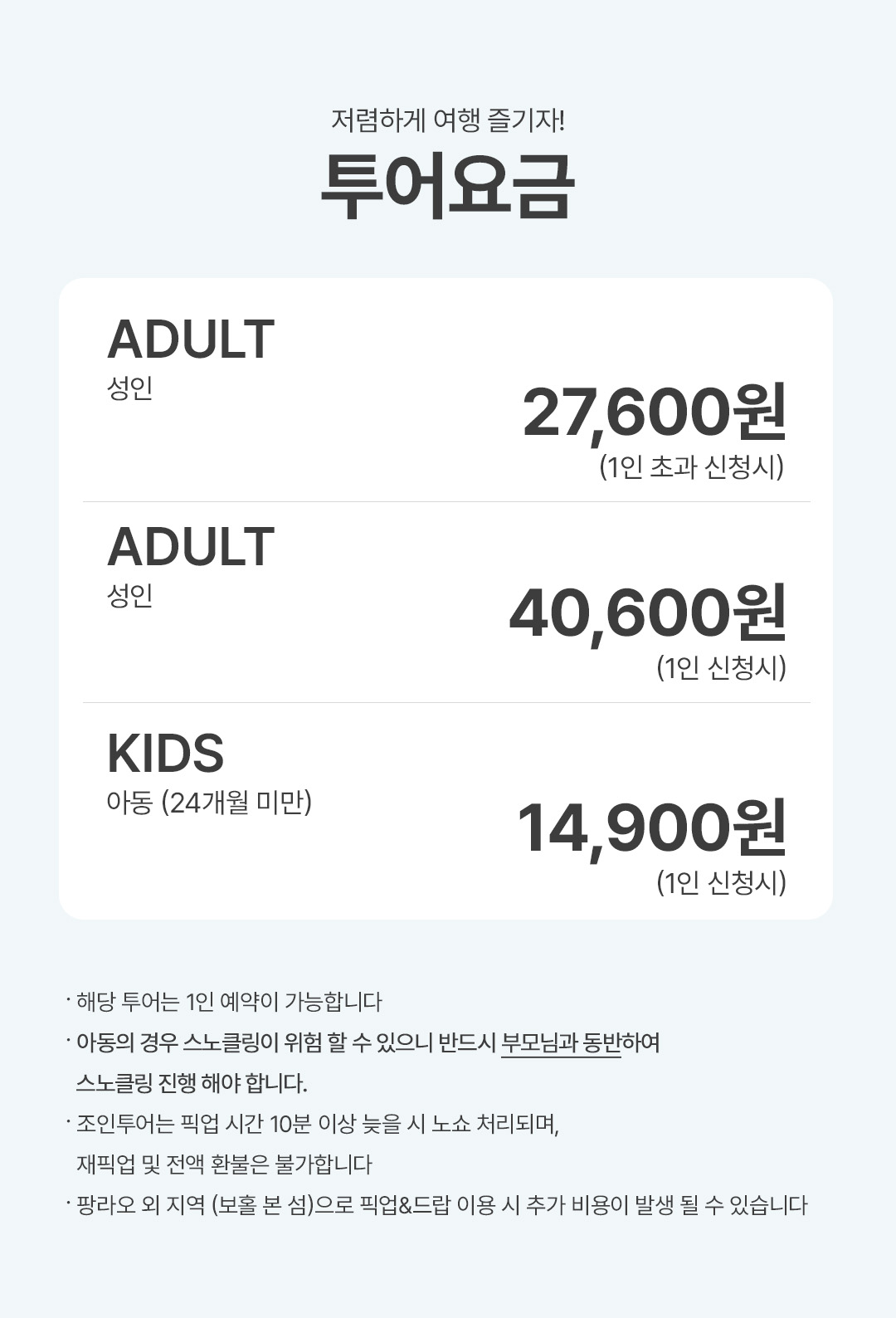Click the ADULT heading for the 40,600원 row
The width and height of the screenshot is (896, 1318).
click(191, 546)
